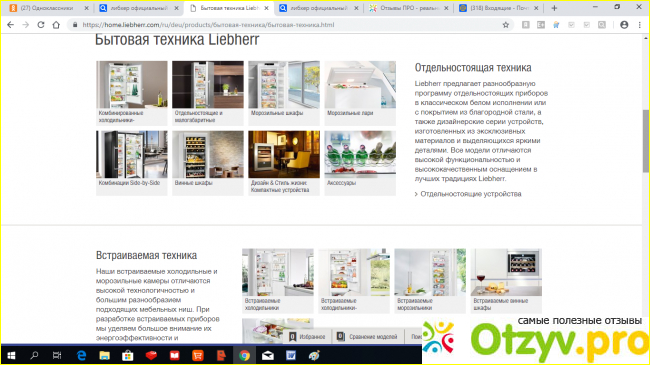Go to browser home page icon
This screenshot has height=365, width=650.
[56, 25]
